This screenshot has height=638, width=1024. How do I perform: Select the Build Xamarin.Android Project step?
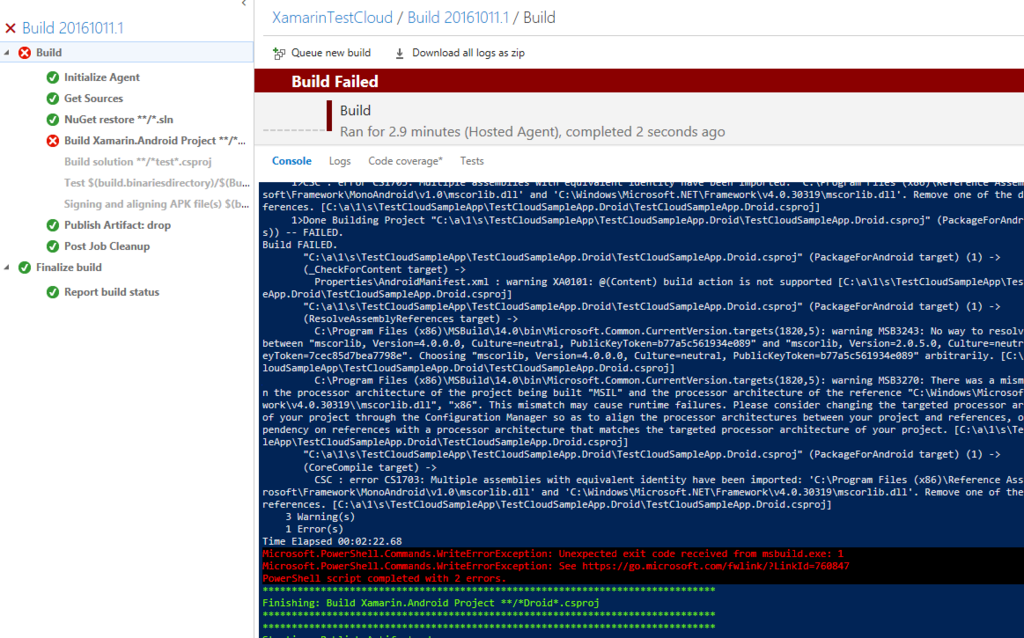(155, 140)
